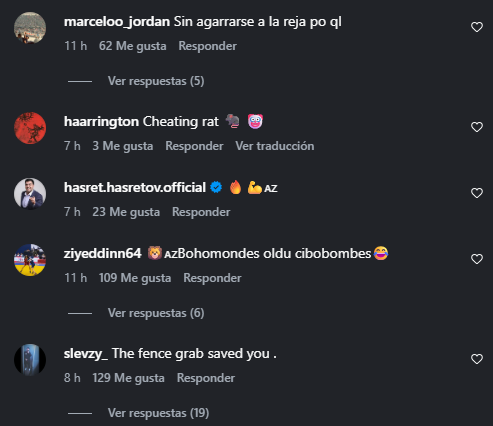
Task: Like slevzy_'s fence grab comment
Action: 477,359
